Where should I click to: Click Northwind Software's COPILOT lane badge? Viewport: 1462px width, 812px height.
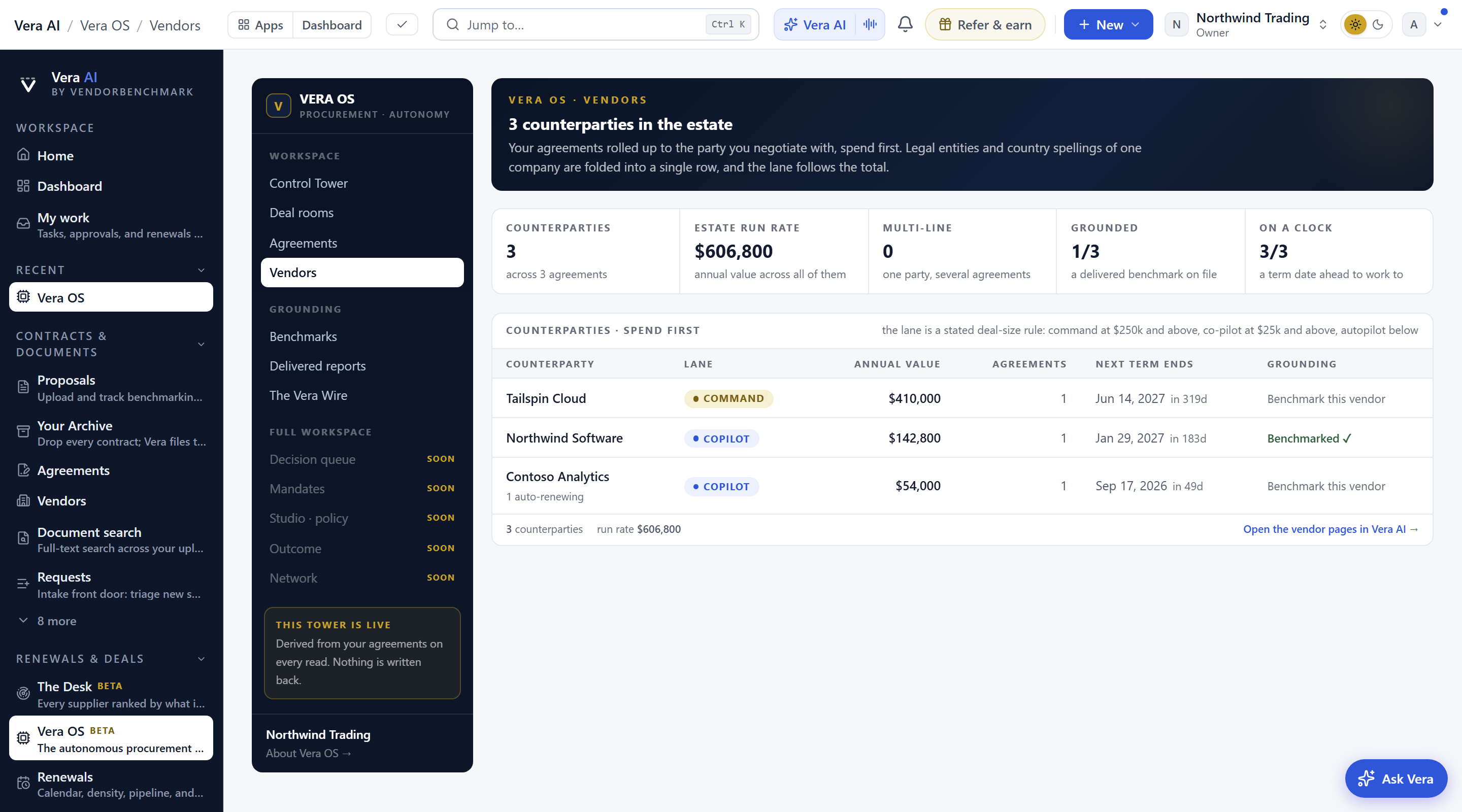click(721, 438)
